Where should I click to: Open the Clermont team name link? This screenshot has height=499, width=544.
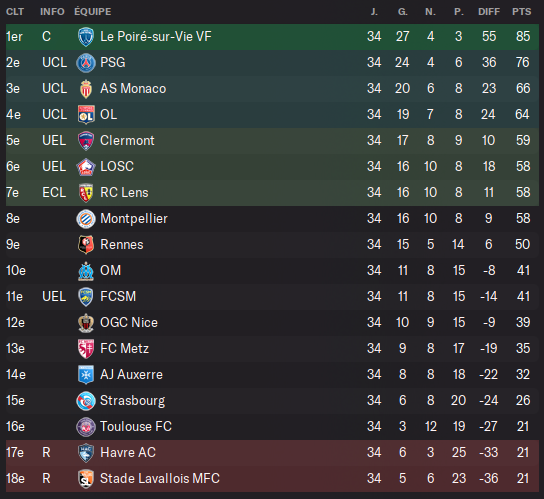pyautogui.click(x=127, y=141)
